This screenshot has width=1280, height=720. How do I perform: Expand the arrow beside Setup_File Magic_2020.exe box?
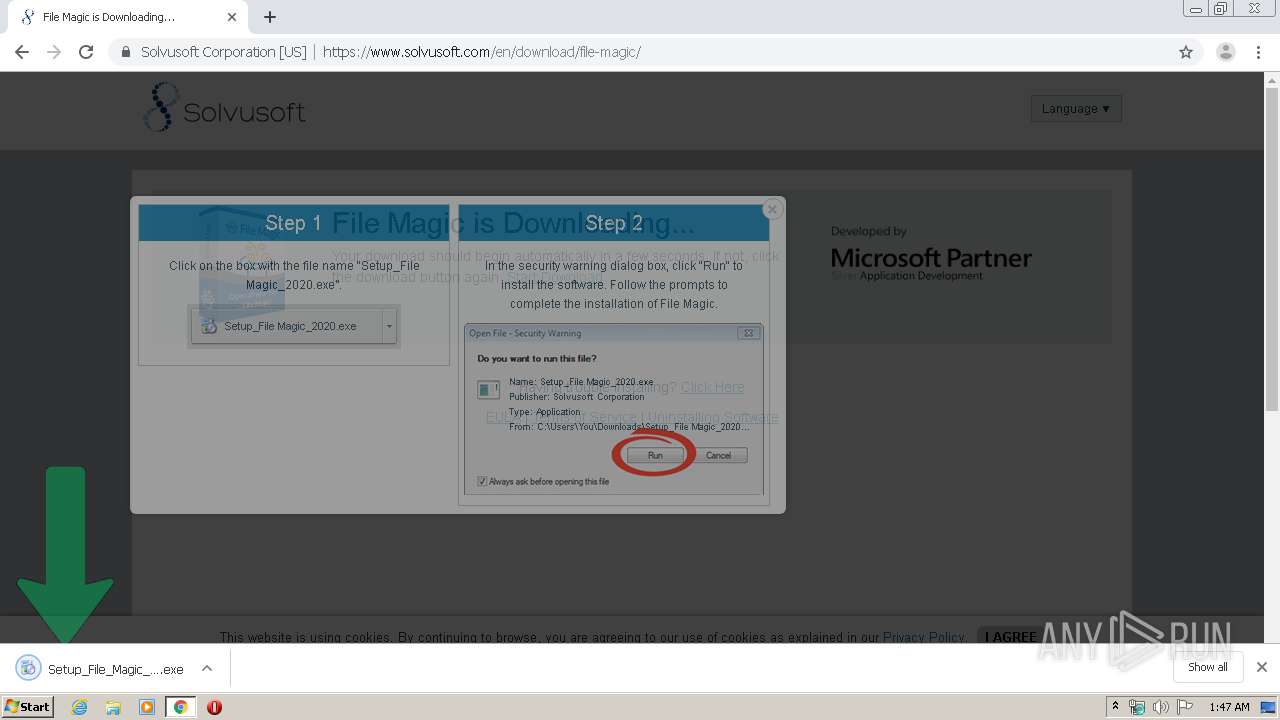(x=389, y=326)
